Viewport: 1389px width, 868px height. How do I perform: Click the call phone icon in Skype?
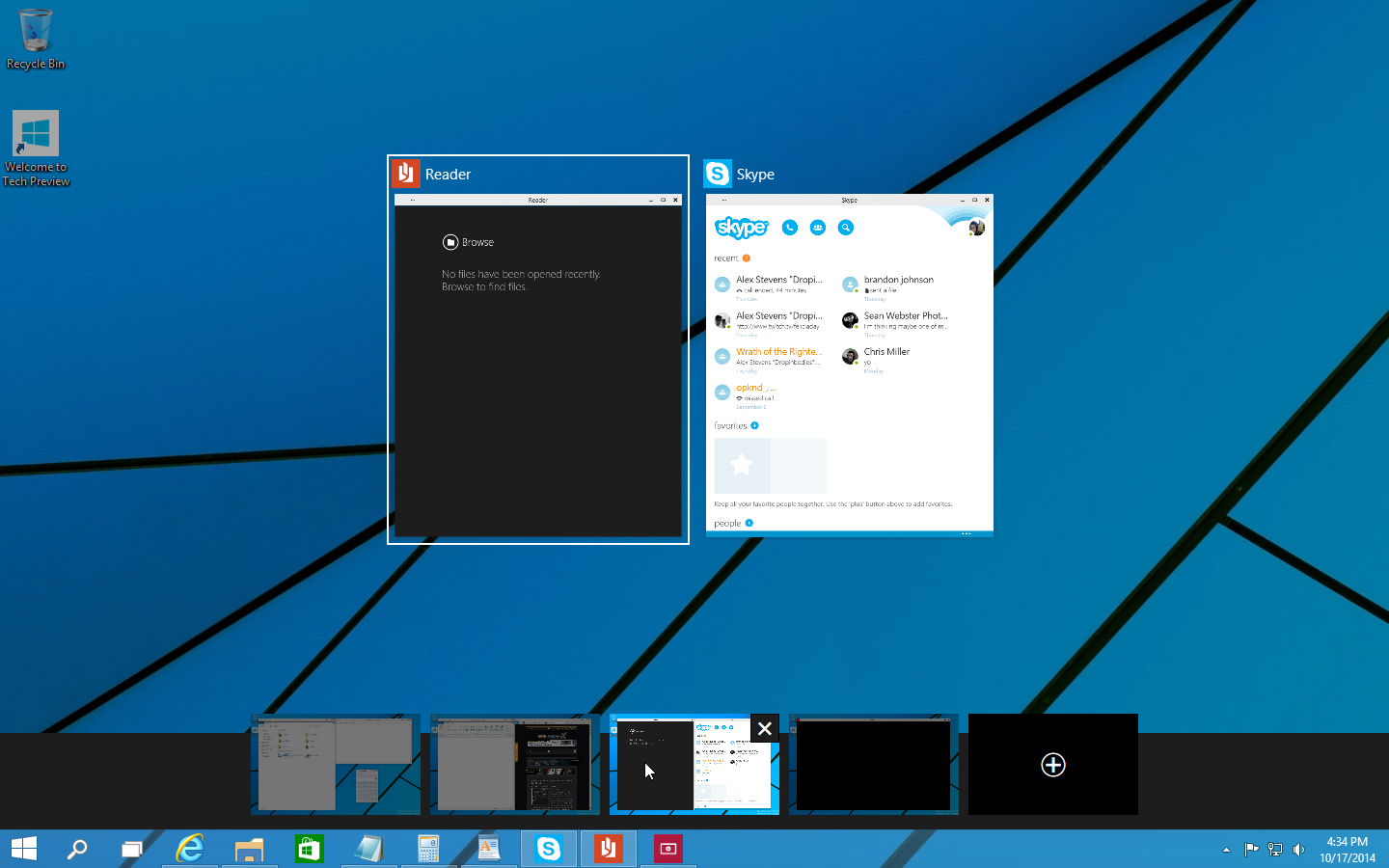[x=790, y=228]
